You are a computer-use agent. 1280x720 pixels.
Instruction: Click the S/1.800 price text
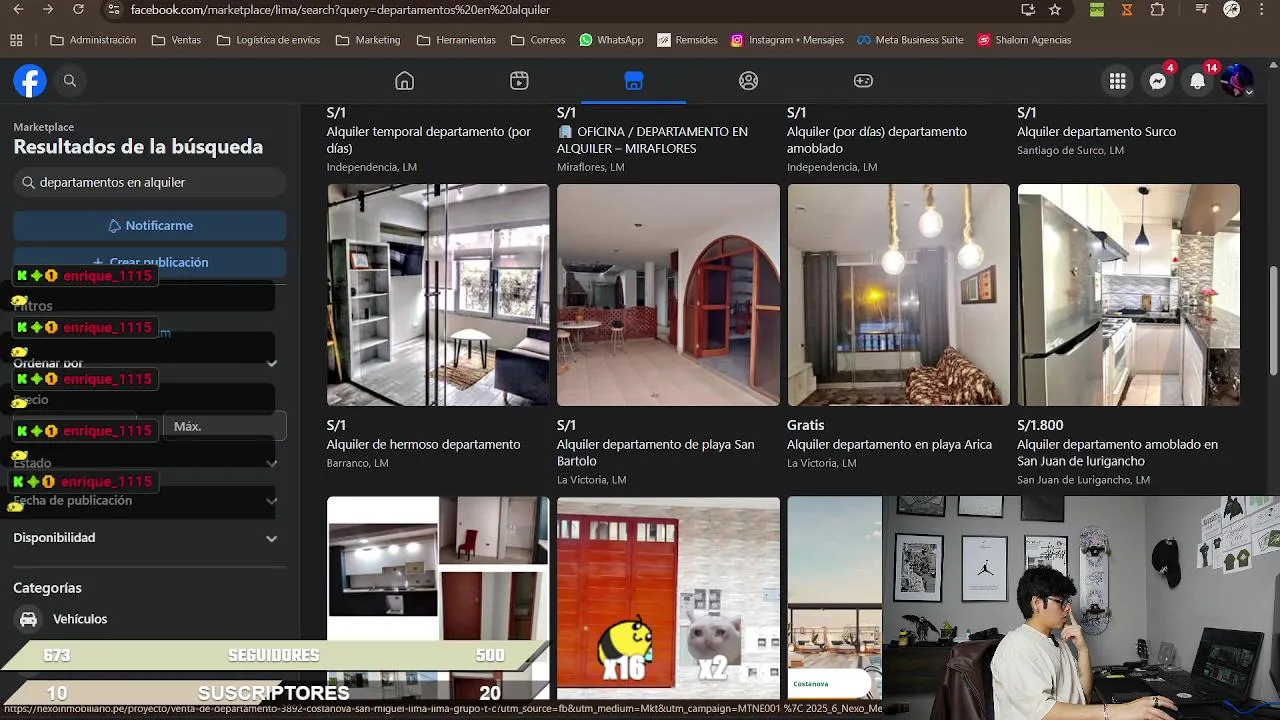tap(1040, 426)
